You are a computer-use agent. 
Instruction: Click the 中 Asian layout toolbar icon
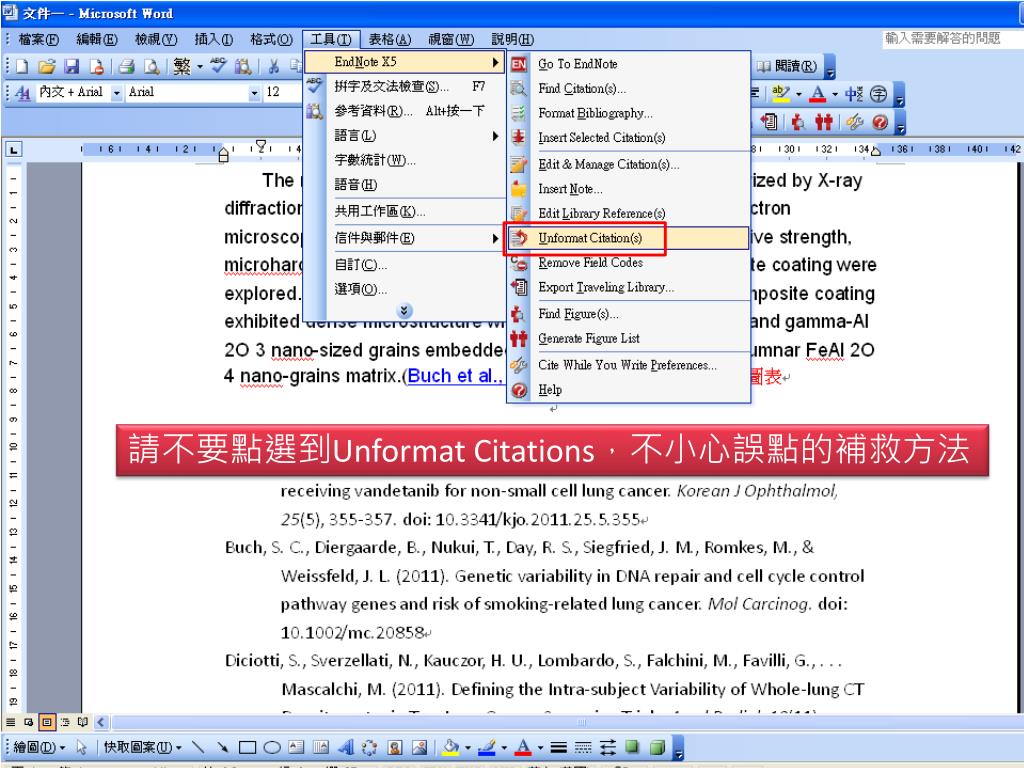click(x=854, y=93)
